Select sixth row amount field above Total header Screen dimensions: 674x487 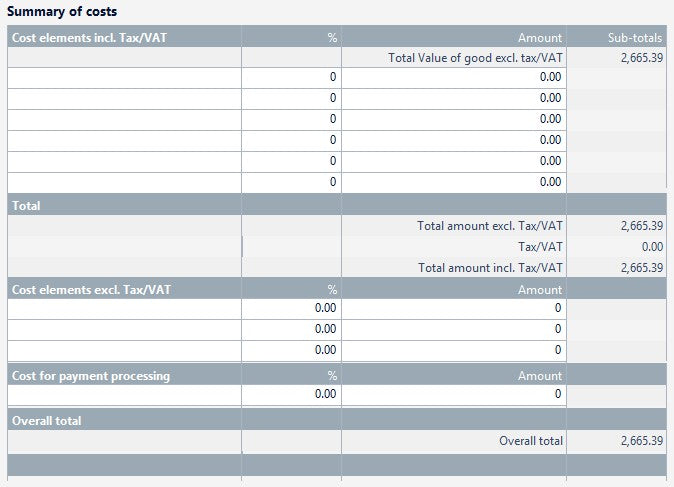pyautogui.click(x=454, y=183)
